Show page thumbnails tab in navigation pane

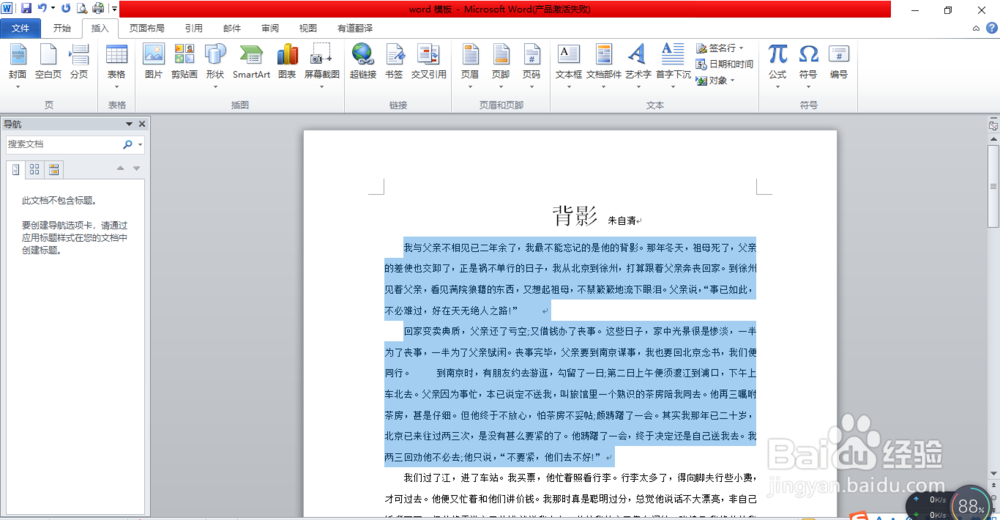click(x=34, y=169)
